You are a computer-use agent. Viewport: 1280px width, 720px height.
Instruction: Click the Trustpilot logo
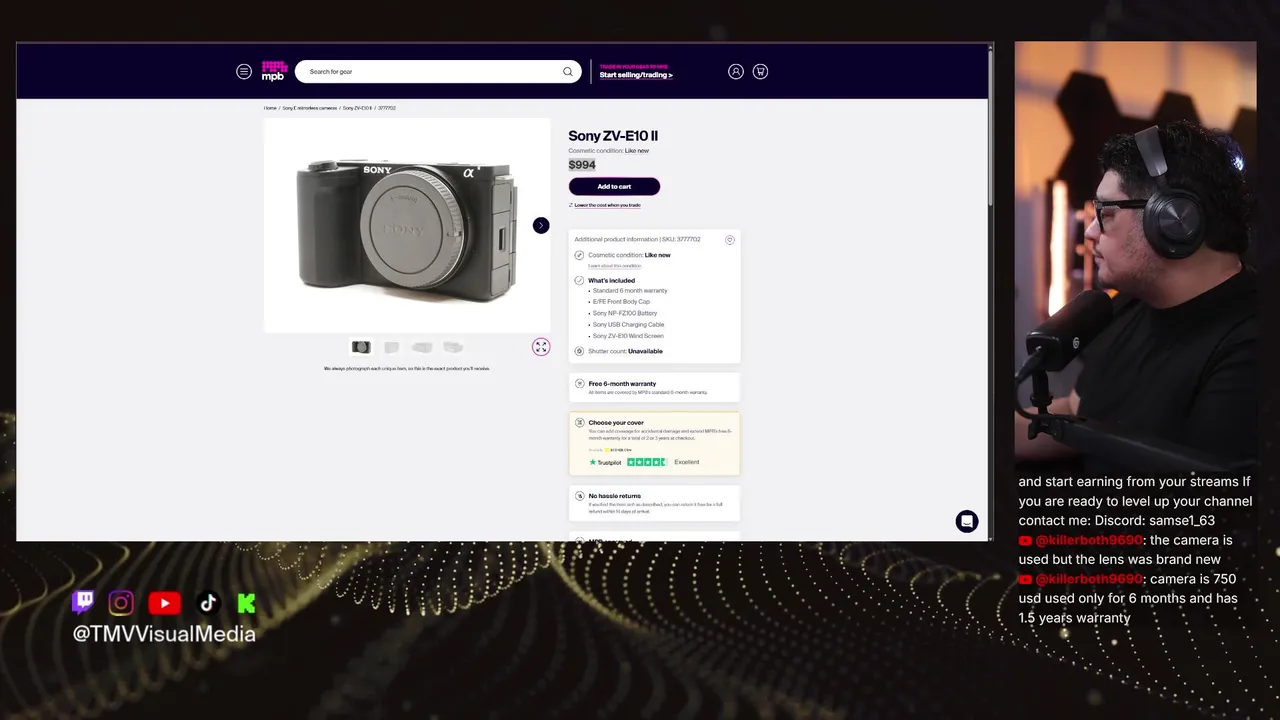tap(605, 462)
